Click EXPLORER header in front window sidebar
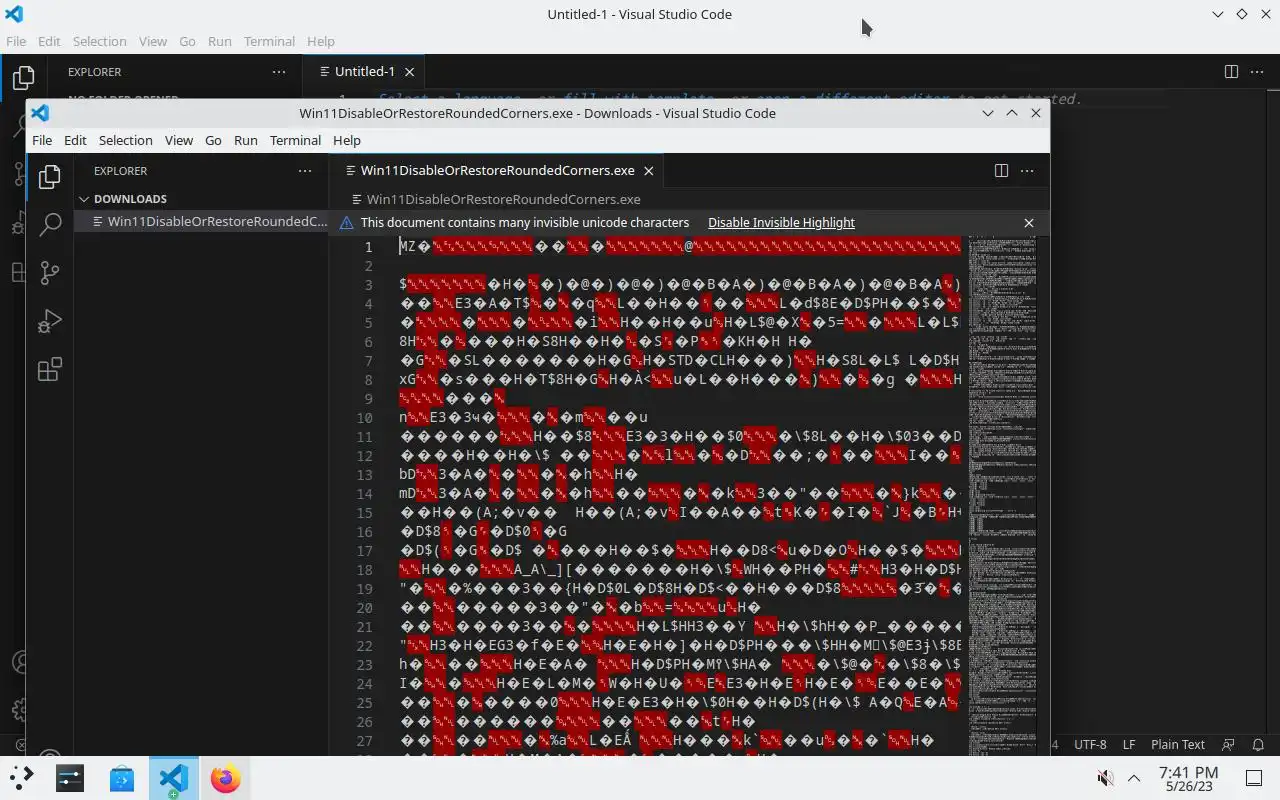 (x=120, y=171)
